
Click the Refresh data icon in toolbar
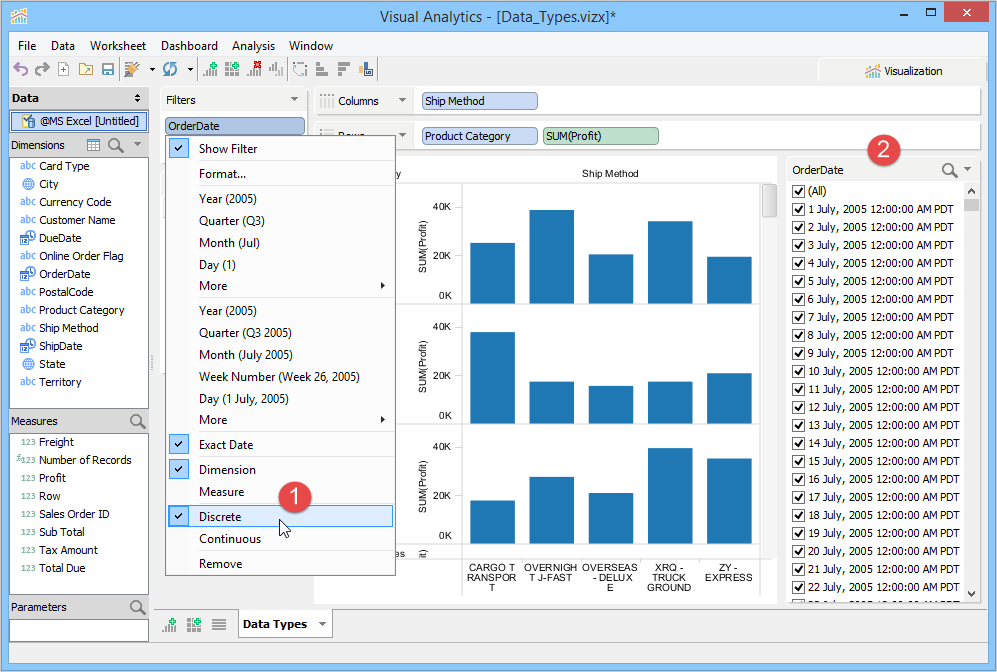click(x=170, y=69)
